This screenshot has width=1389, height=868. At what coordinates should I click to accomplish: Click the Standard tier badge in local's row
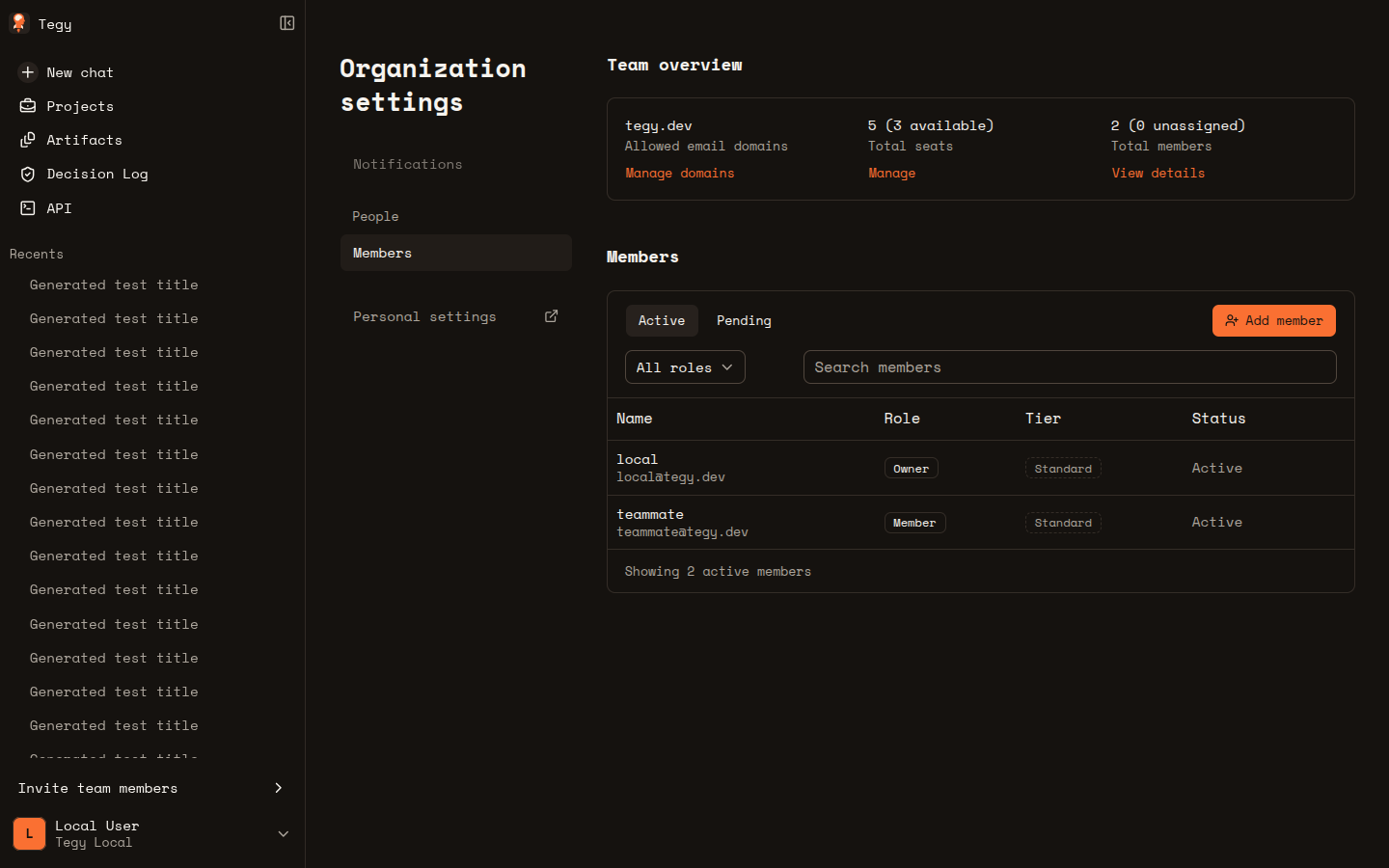pos(1063,469)
